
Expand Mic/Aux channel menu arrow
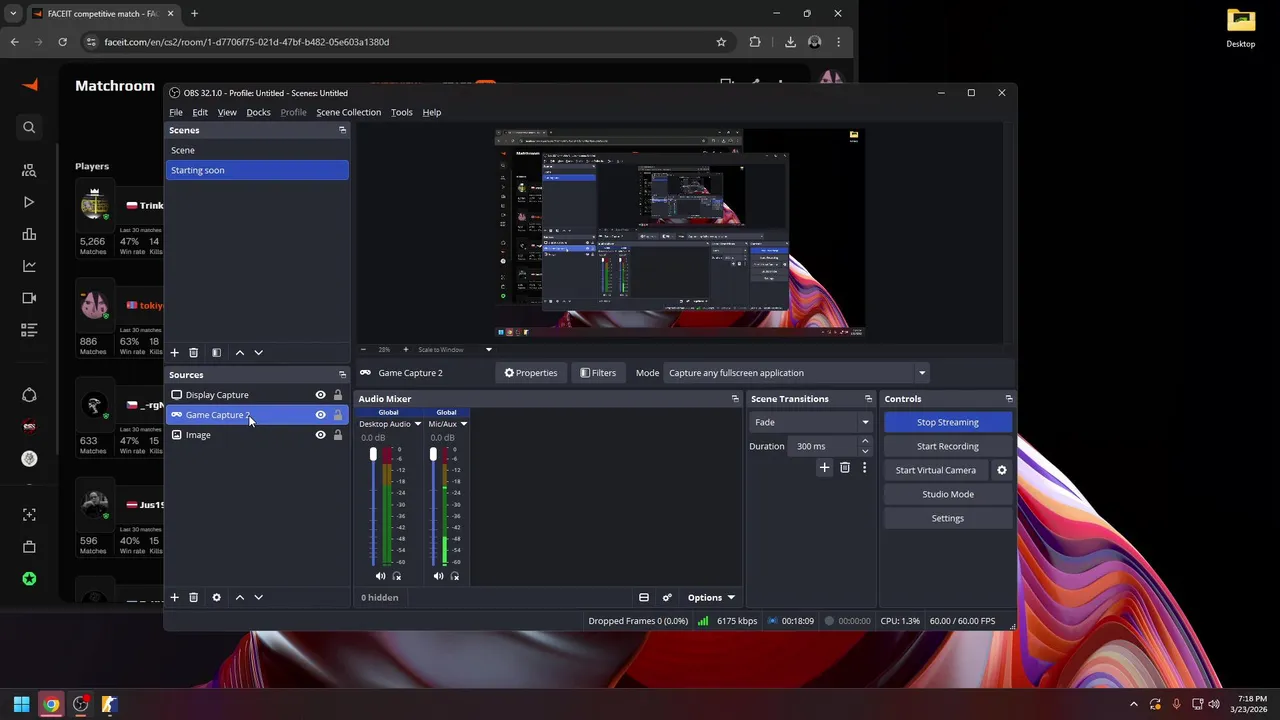(463, 424)
